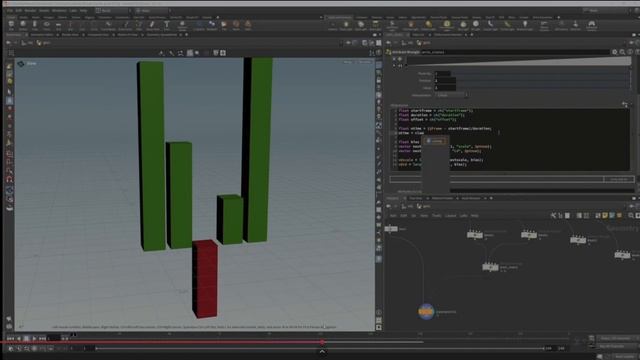Step back one frame
This screenshot has height=360, width=640.
pos(18,338)
